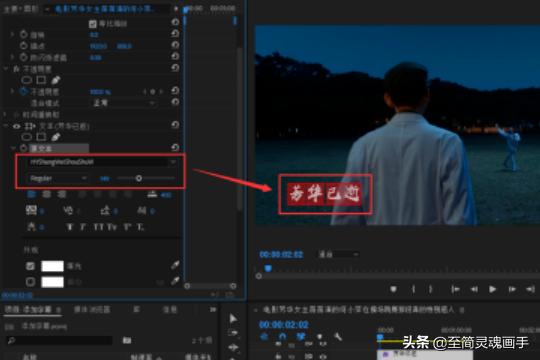
Task: Apply all caps text style
Action: 98,227
